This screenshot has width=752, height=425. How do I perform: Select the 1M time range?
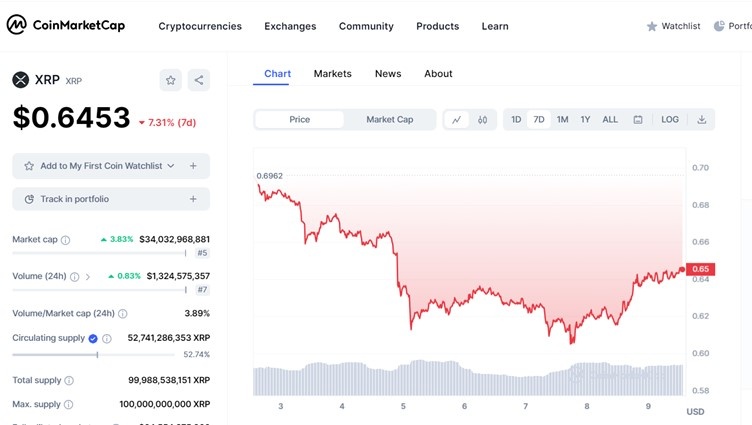coord(562,120)
